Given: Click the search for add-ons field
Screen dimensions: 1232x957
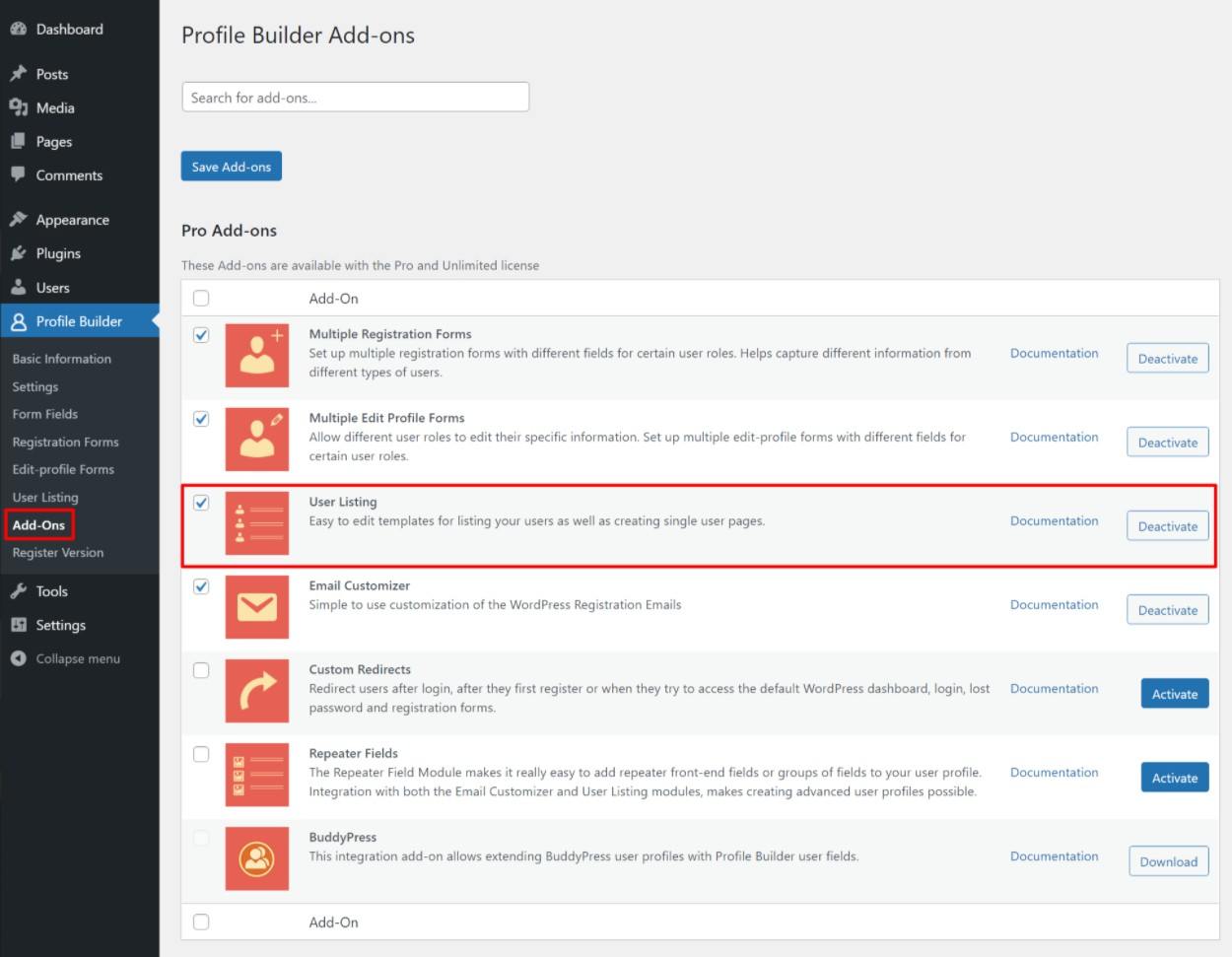Looking at the screenshot, I should coord(355,97).
